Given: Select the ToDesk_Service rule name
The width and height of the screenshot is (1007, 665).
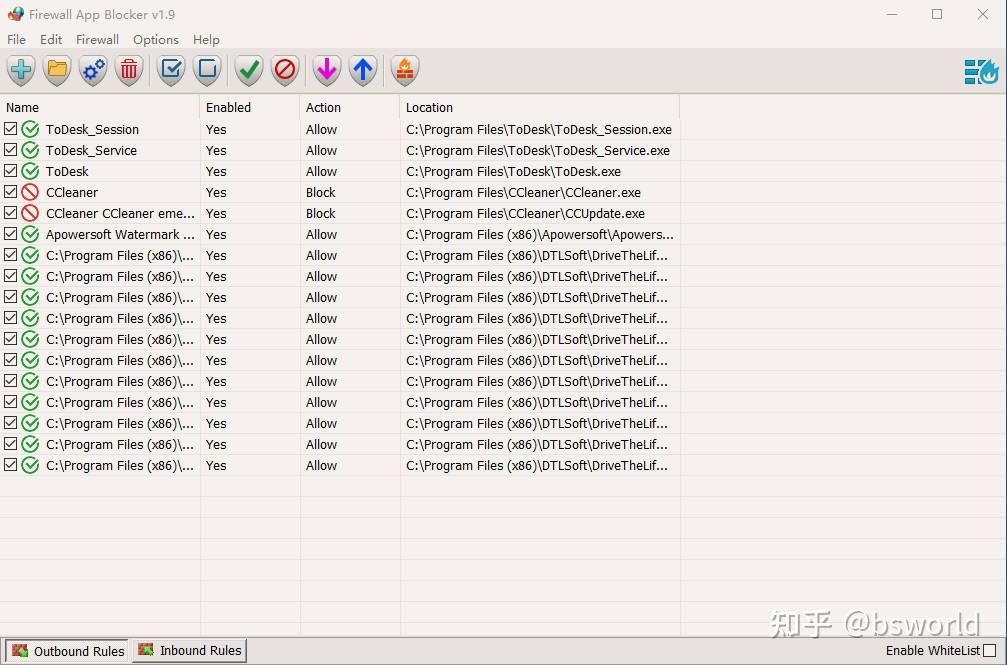Looking at the screenshot, I should (91, 150).
